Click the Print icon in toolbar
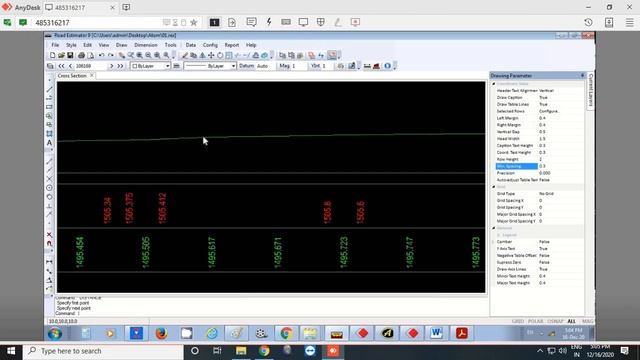Image resolution: width=640 pixels, height=360 pixels. click(81, 55)
